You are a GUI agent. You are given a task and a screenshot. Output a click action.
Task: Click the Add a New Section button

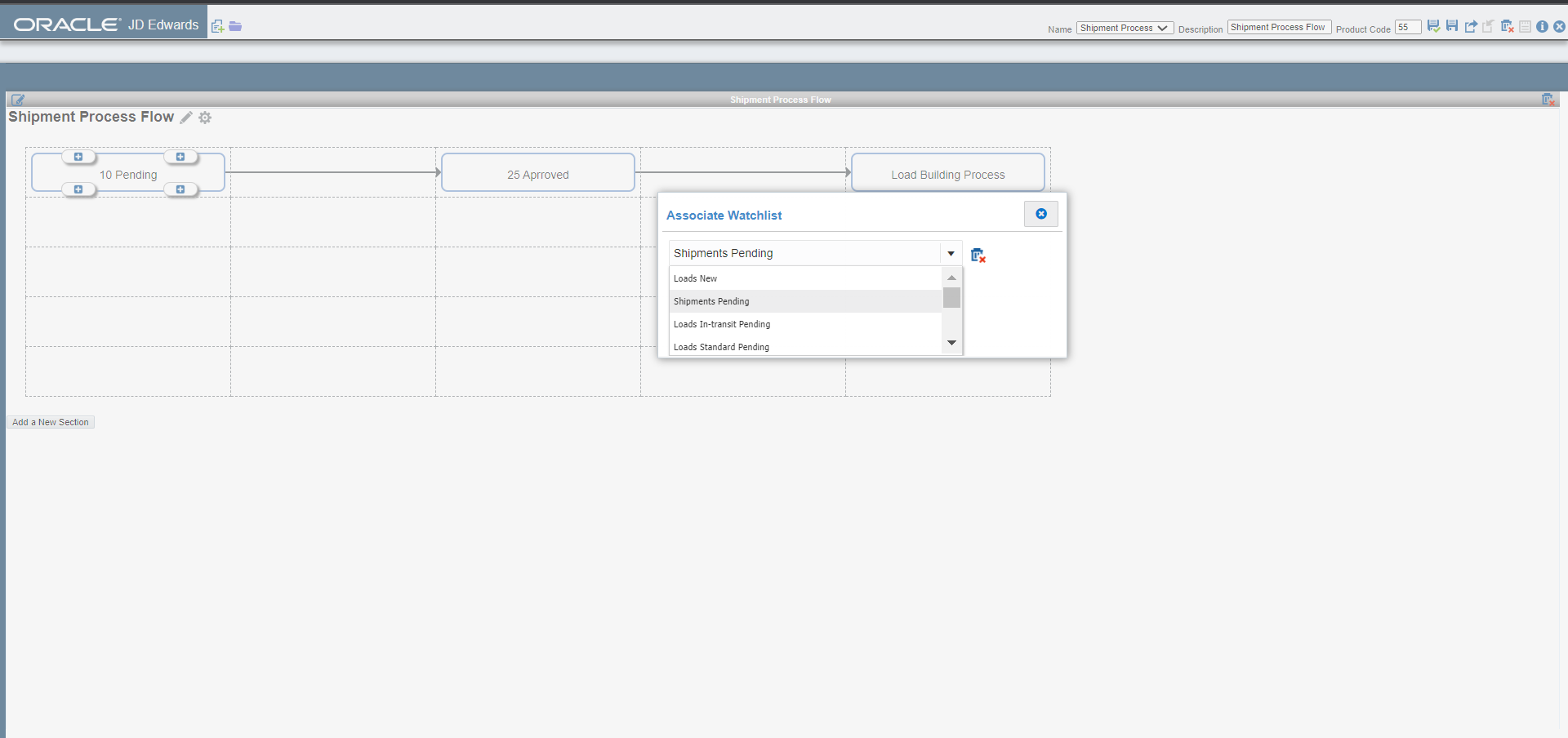coord(51,422)
